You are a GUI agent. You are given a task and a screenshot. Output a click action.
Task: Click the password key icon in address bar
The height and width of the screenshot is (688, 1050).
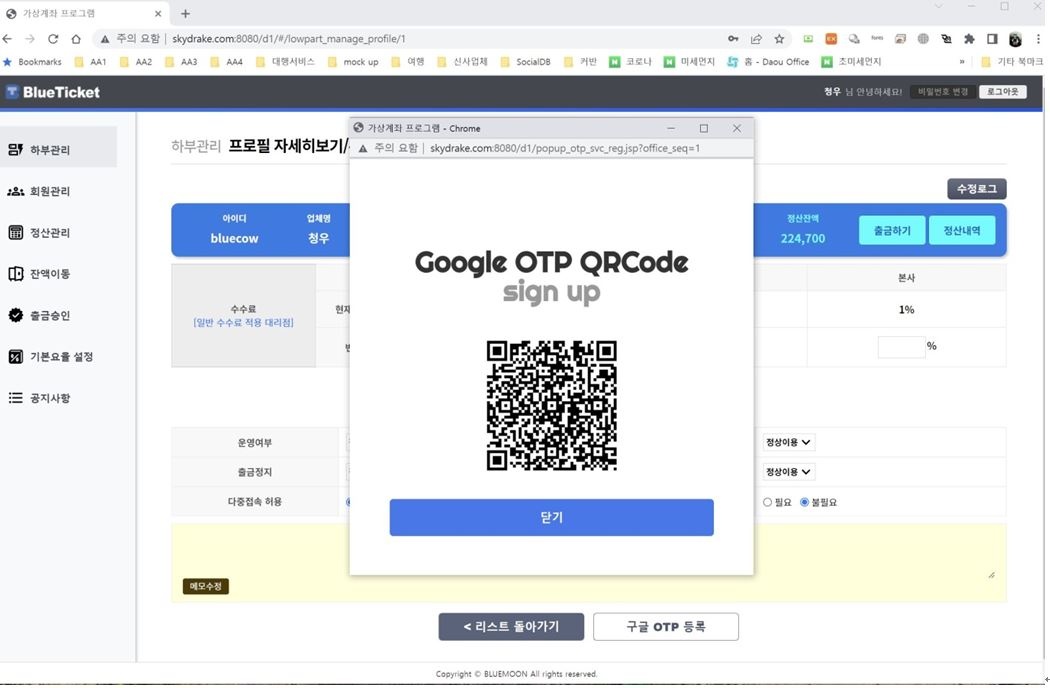point(733,39)
